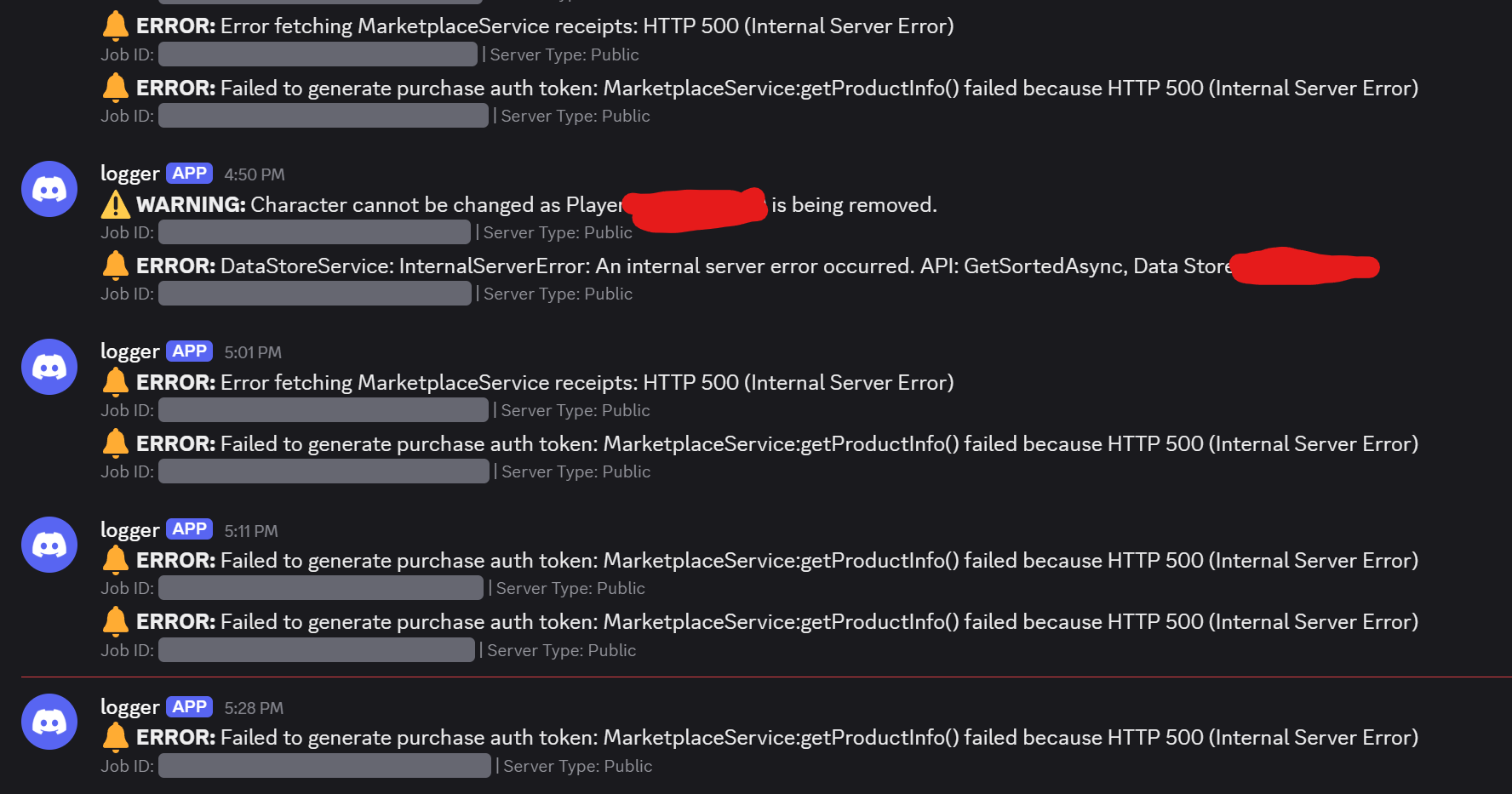Click logger's avatar on the 4:50 PM message

pyautogui.click(x=49, y=189)
